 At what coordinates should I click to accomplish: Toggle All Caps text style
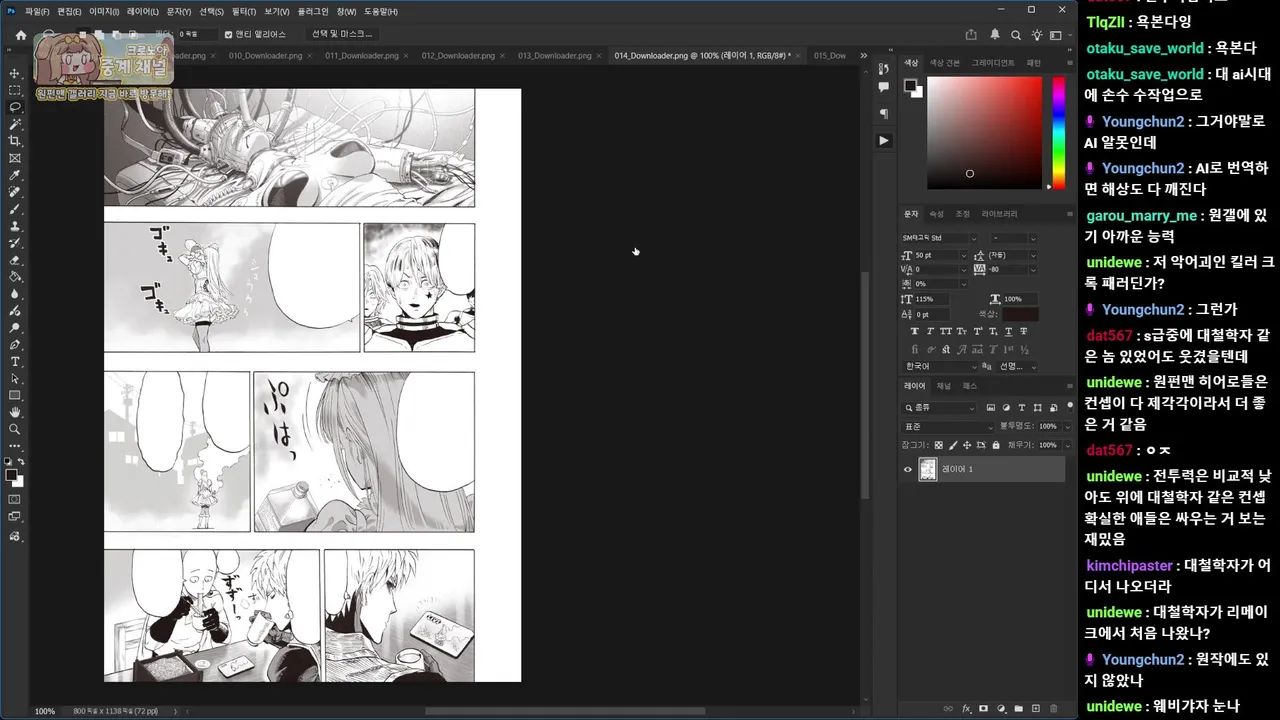[946, 331]
